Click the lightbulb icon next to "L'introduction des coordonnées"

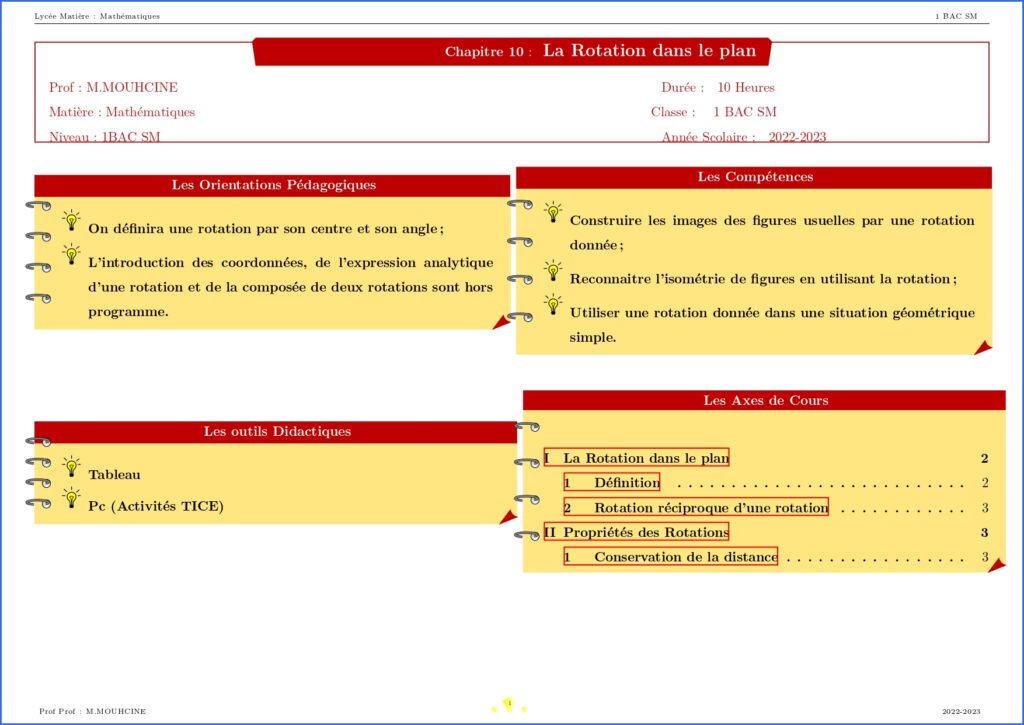pos(71,254)
